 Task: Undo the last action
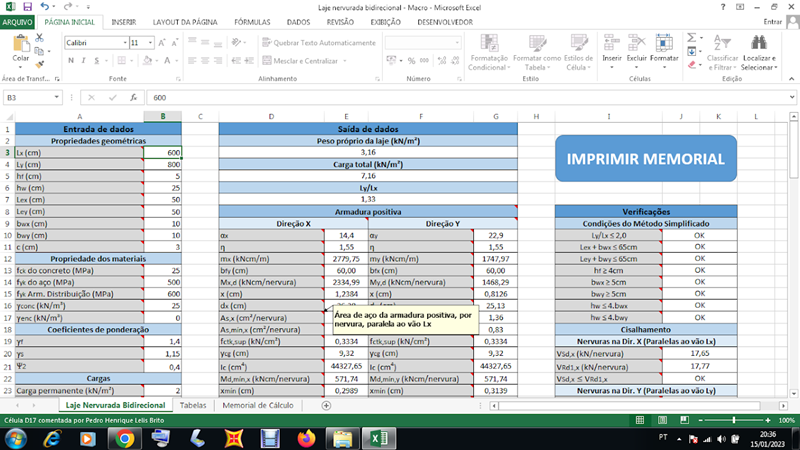click(44, 7)
